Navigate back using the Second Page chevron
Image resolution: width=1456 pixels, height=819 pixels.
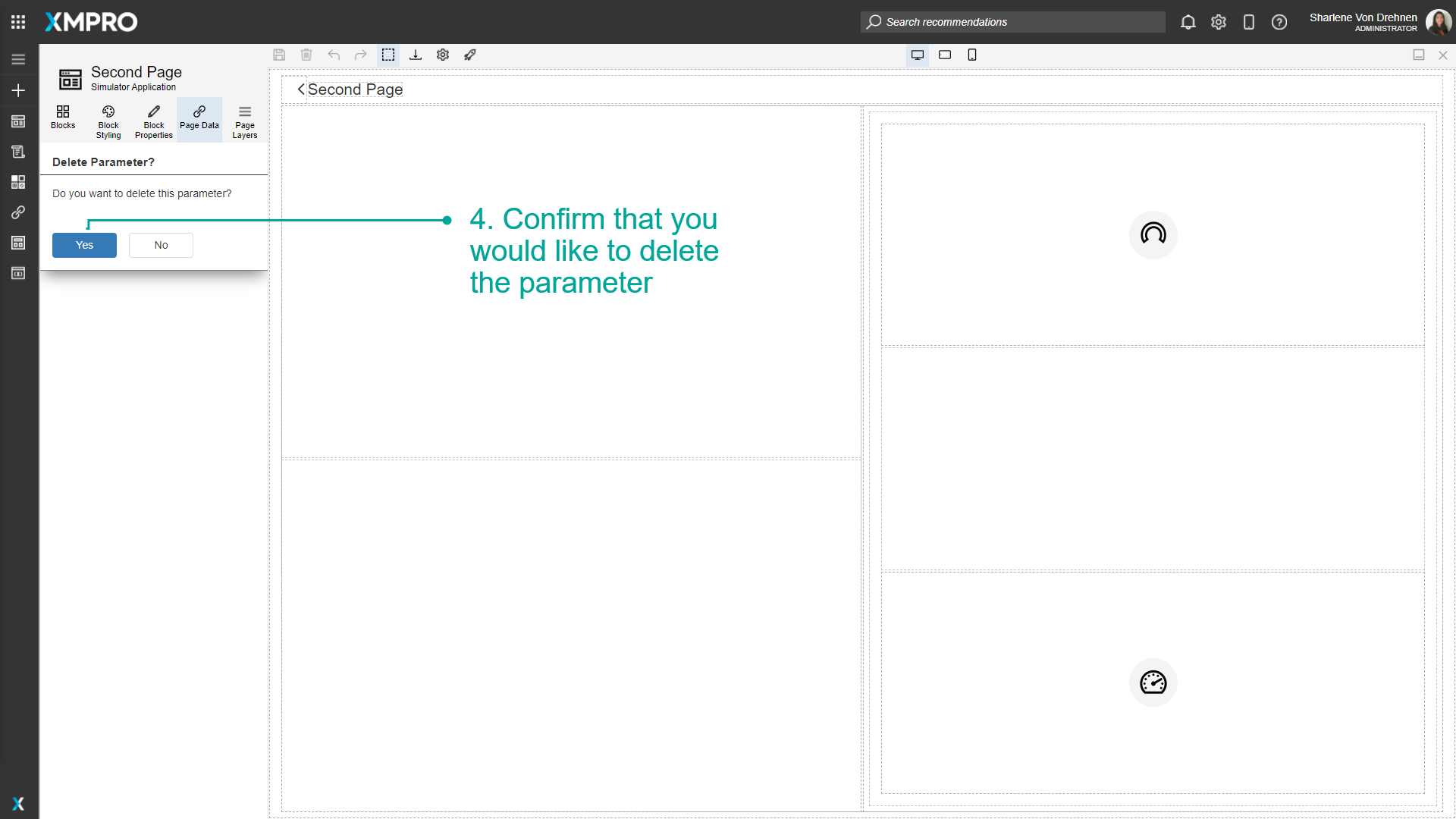[x=300, y=89]
